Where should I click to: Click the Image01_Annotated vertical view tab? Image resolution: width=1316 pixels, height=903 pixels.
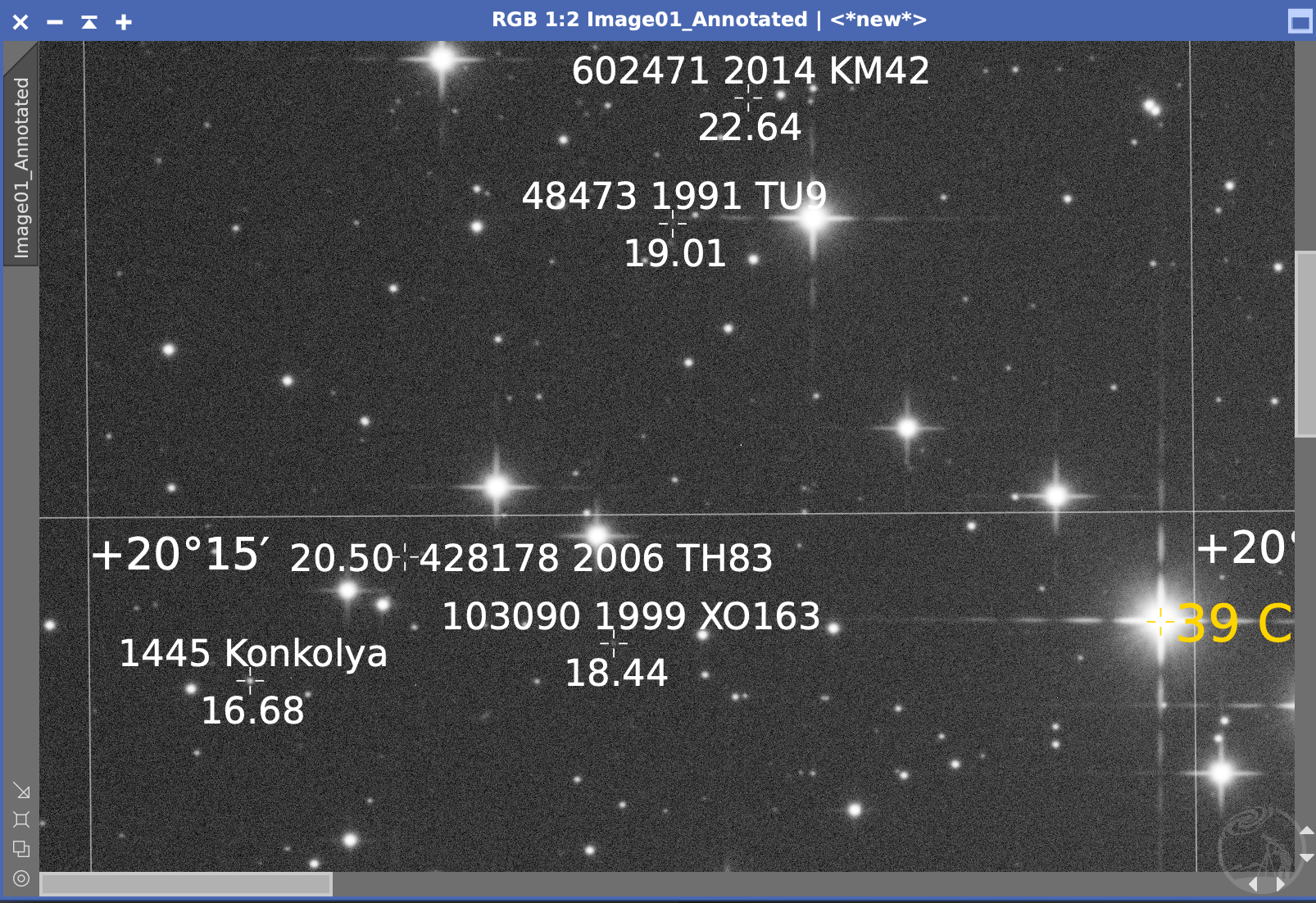(21, 167)
